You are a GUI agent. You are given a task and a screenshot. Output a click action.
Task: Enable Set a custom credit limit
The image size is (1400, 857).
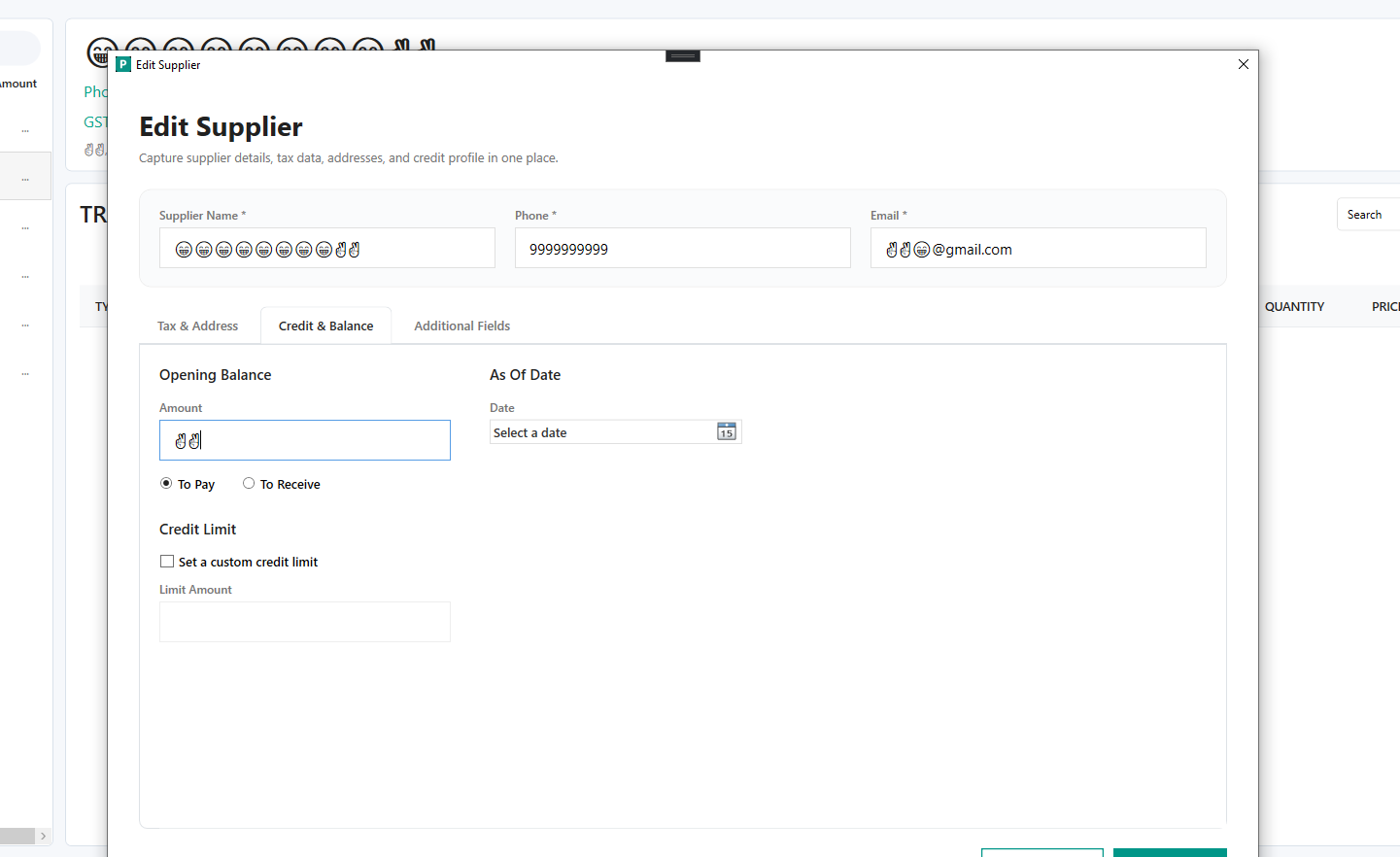(167, 562)
